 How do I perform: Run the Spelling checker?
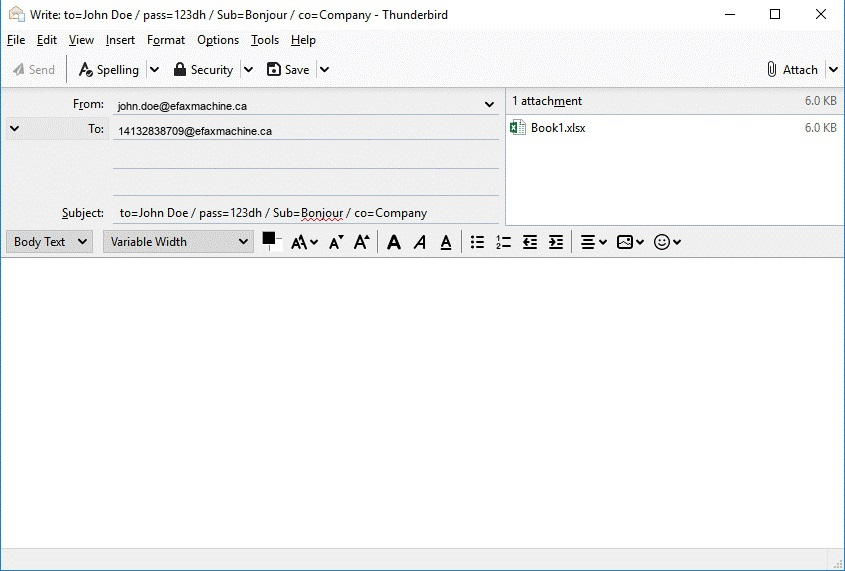tap(108, 69)
